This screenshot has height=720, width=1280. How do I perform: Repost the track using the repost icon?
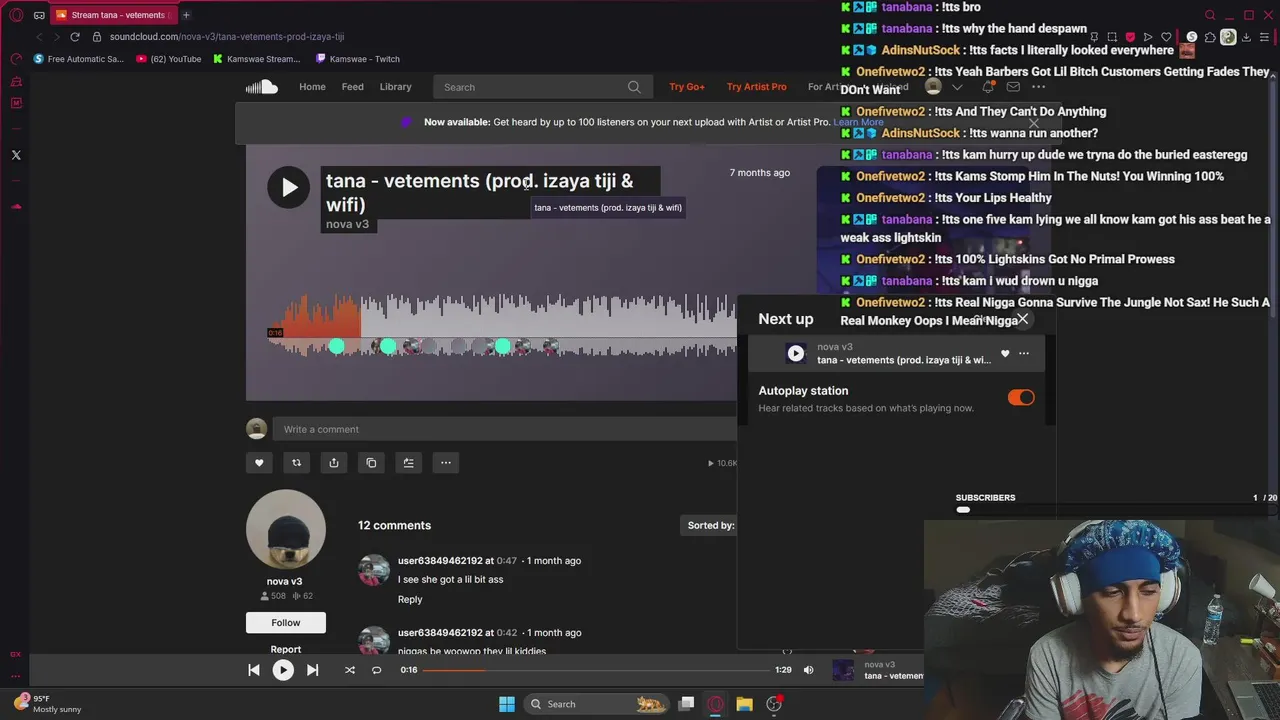(296, 462)
